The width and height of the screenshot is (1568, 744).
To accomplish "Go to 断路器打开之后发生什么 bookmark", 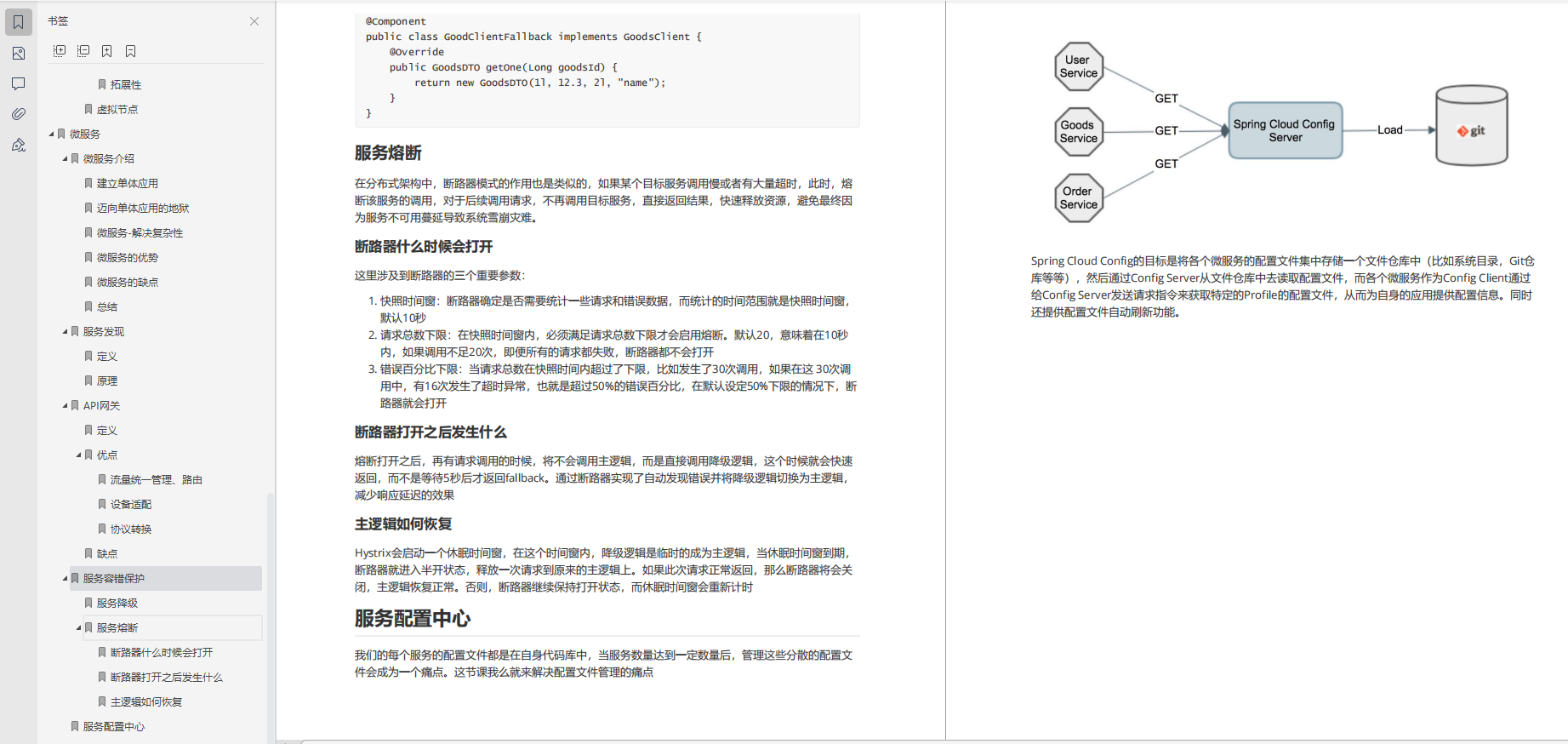I will pos(167,677).
